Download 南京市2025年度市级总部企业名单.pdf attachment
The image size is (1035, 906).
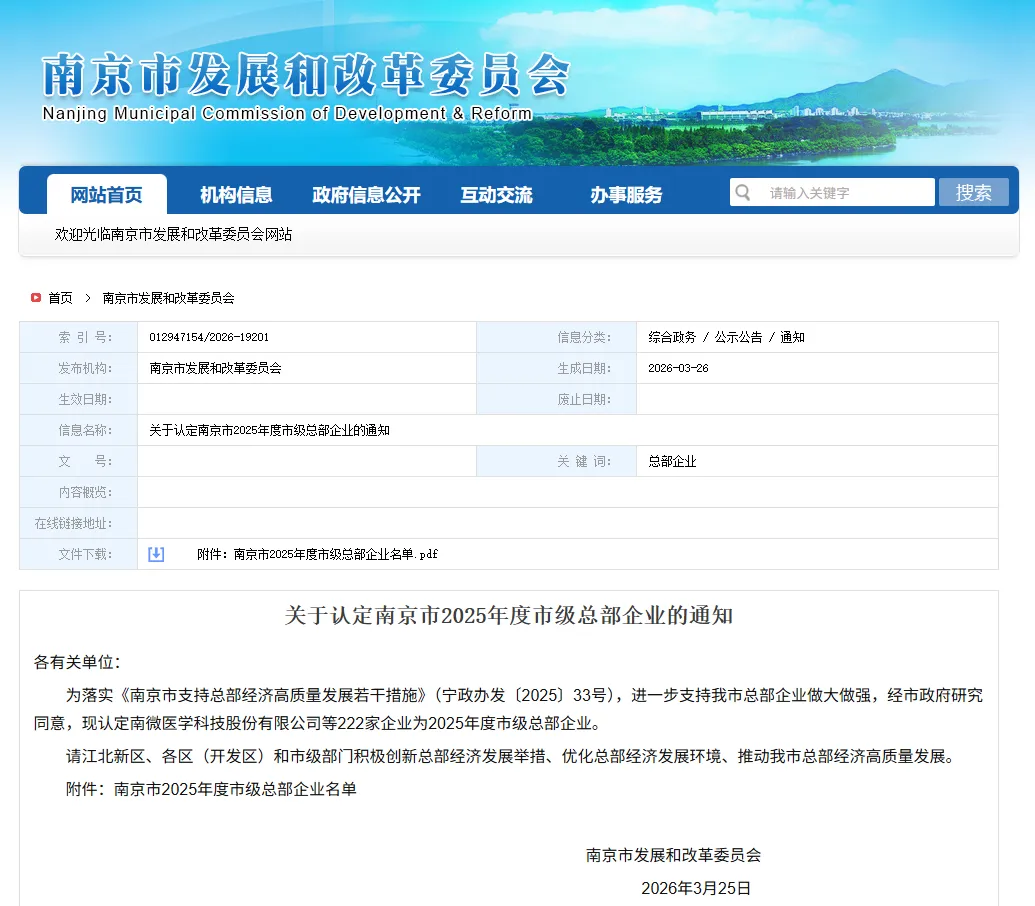tap(317, 554)
